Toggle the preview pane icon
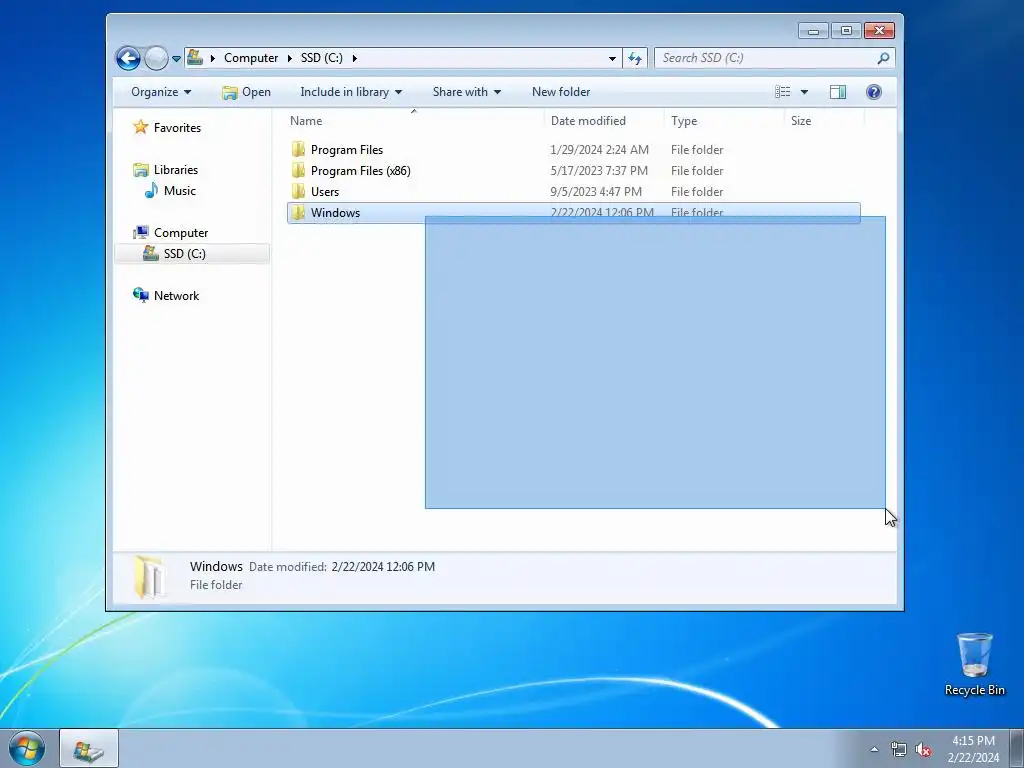Image resolution: width=1024 pixels, height=768 pixels. pos(838,92)
